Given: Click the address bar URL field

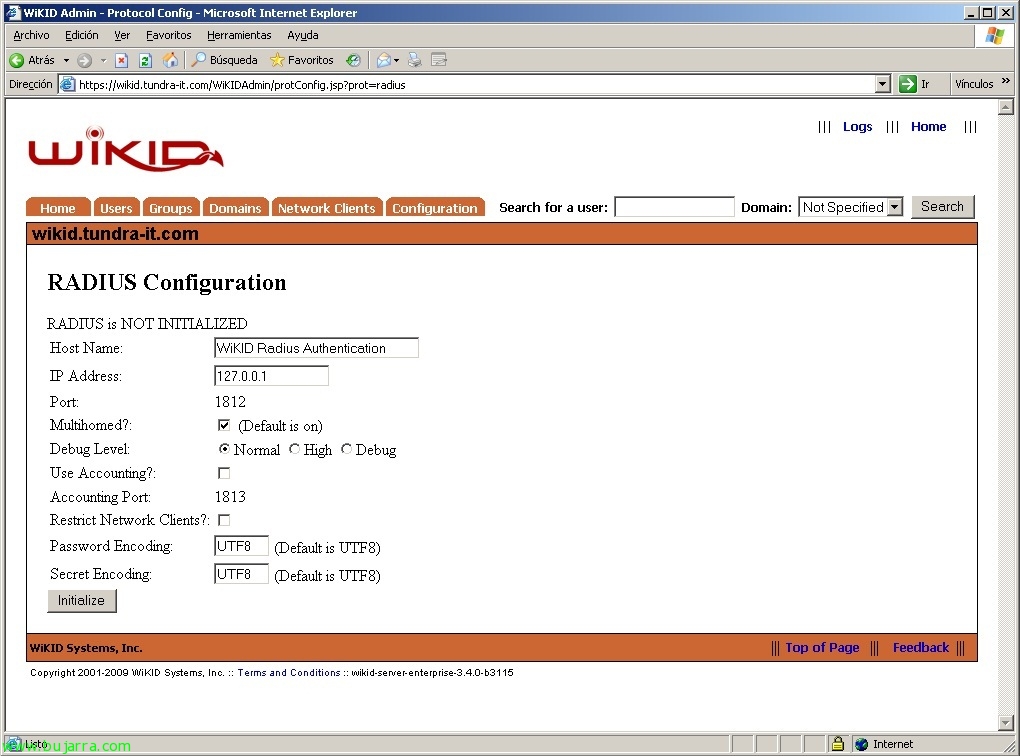Looking at the screenshot, I should [x=476, y=85].
